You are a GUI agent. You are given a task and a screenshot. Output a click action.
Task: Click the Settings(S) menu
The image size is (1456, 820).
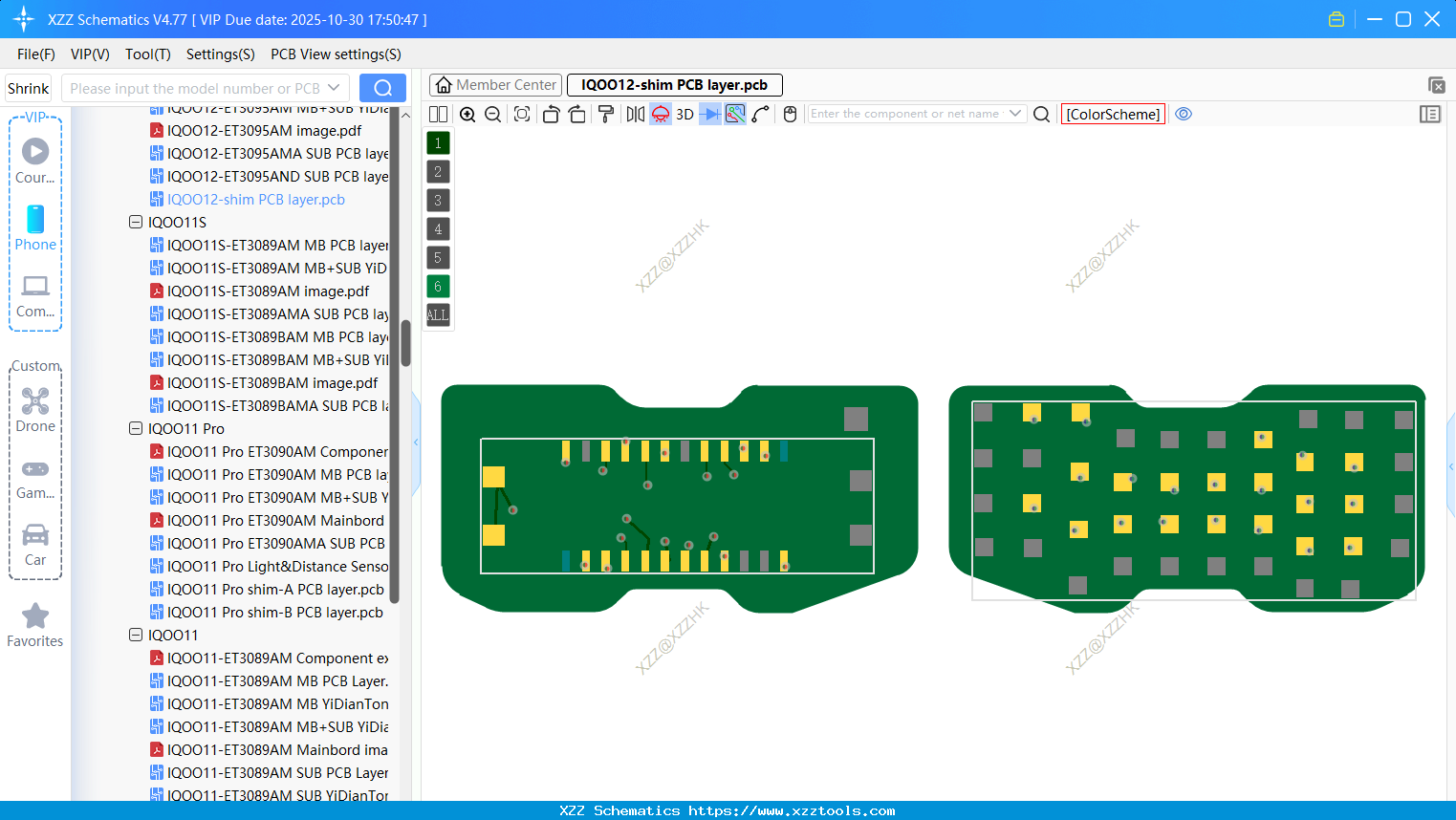[220, 54]
